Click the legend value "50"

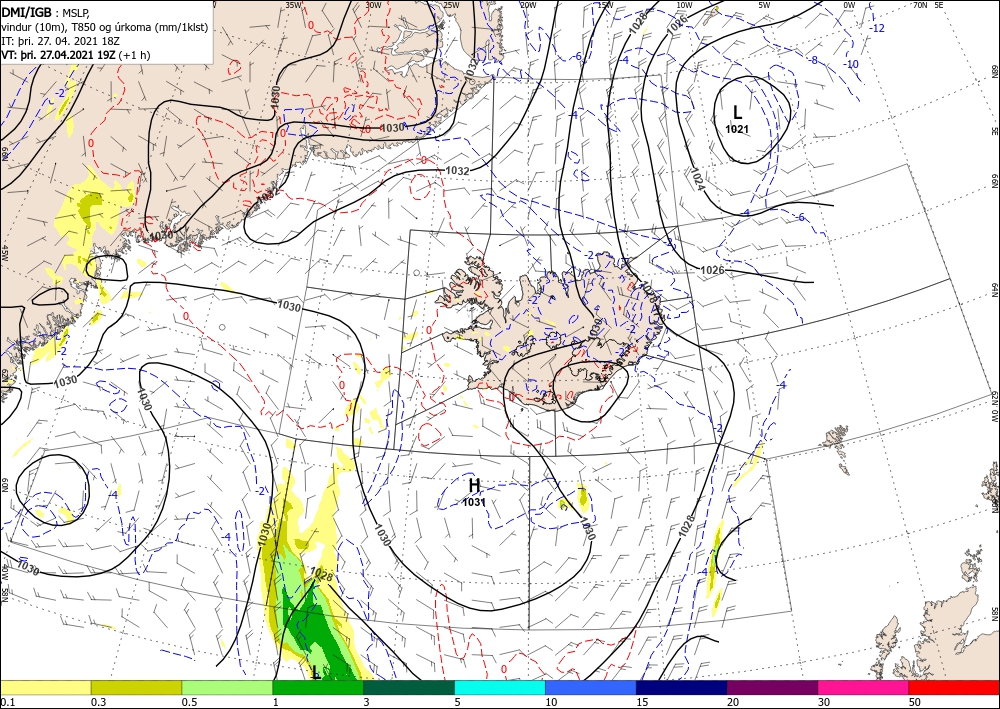pos(915,702)
